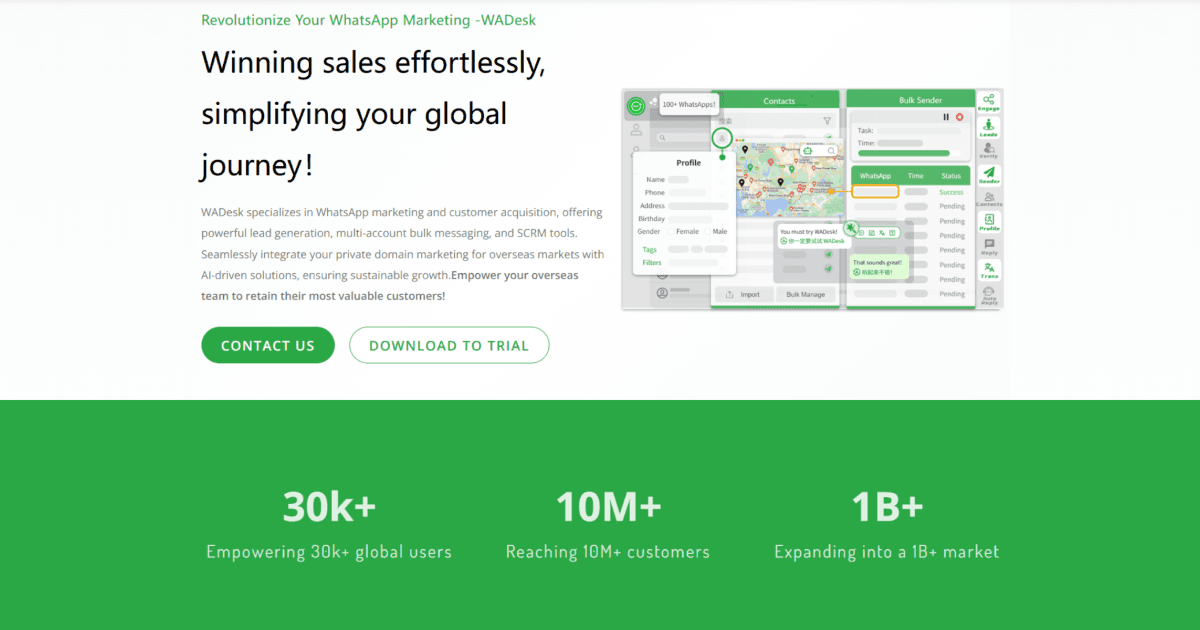Click the Tags label in Profile card
The height and width of the screenshot is (630, 1200).
point(650,249)
